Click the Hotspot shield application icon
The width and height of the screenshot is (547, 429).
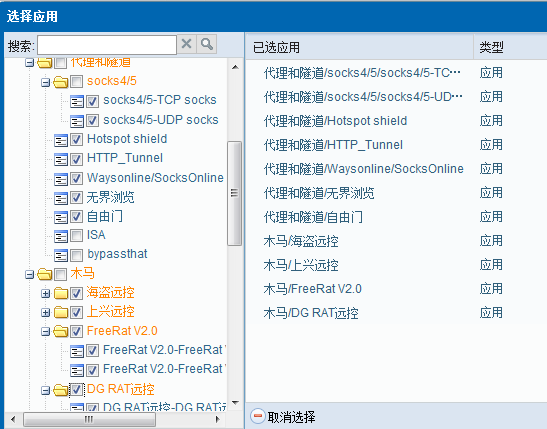(61, 141)
